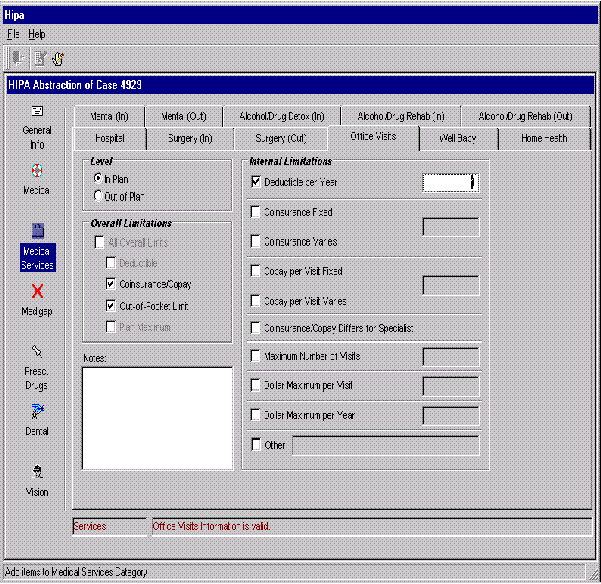The image size is (601, 584).
Task: Open the Dental category icon
Action: click(37, 411)
